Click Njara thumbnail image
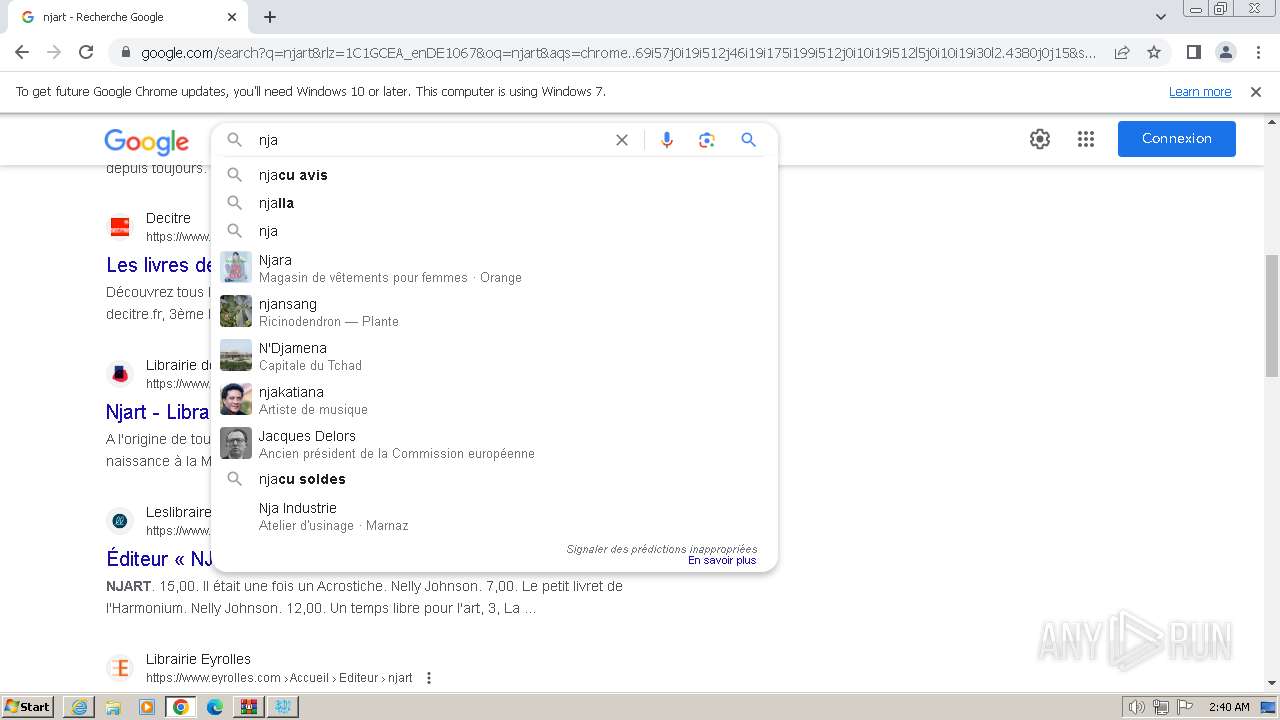The image size is (1280, 720). click(236, 267)
